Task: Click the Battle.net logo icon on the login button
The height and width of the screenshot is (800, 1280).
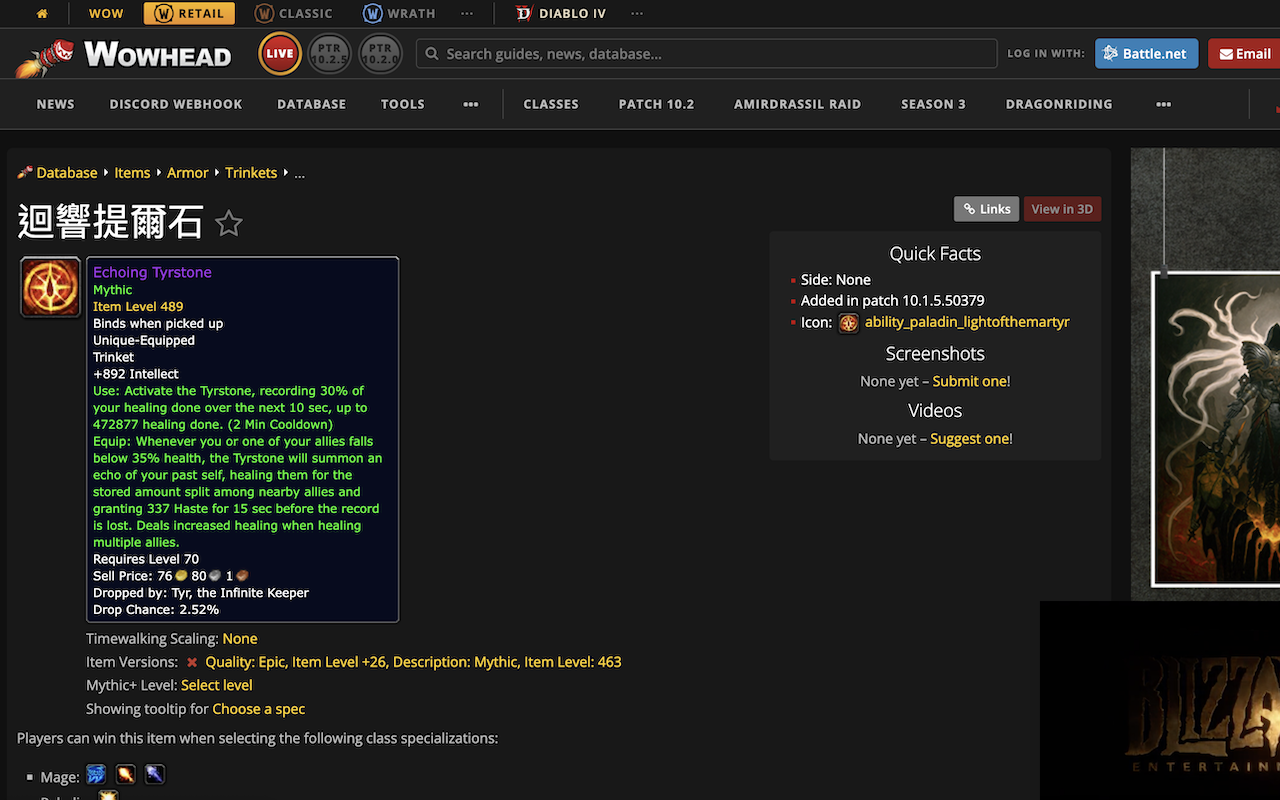Action: coord(1110,54)
